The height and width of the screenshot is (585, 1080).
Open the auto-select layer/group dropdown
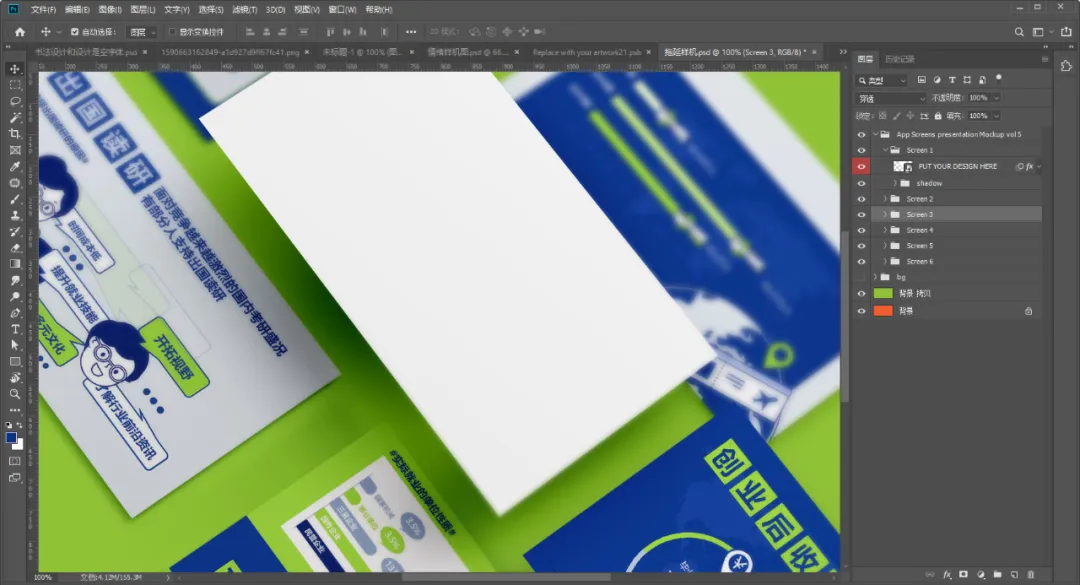click(143, 32)
